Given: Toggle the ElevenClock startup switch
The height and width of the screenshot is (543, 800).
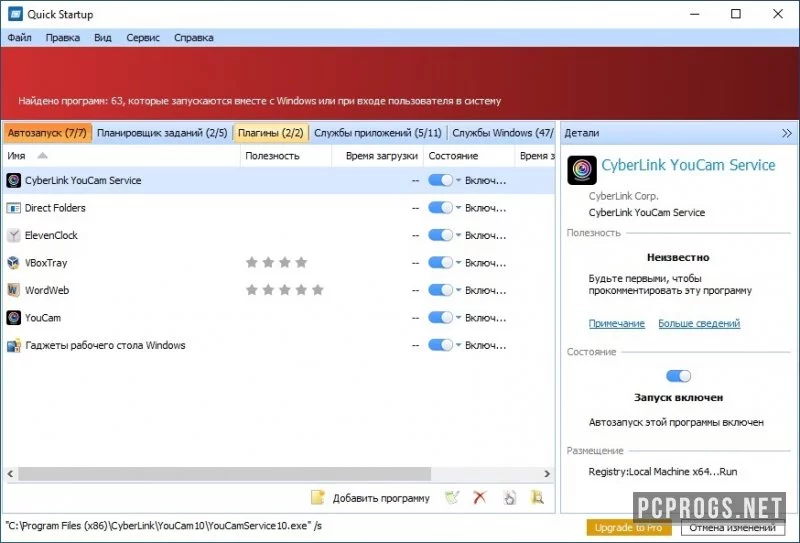Looking at the screenshot, I should 440,235.
